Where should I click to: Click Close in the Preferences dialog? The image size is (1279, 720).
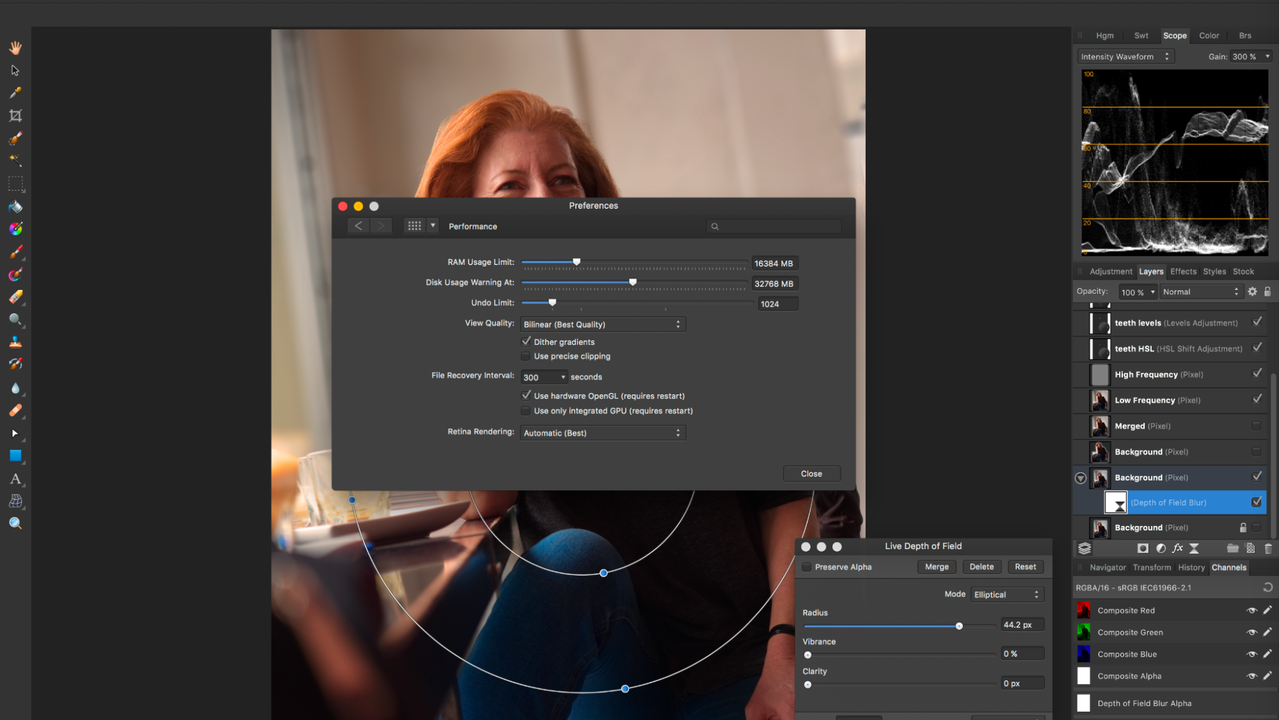(x=811, y=474)
